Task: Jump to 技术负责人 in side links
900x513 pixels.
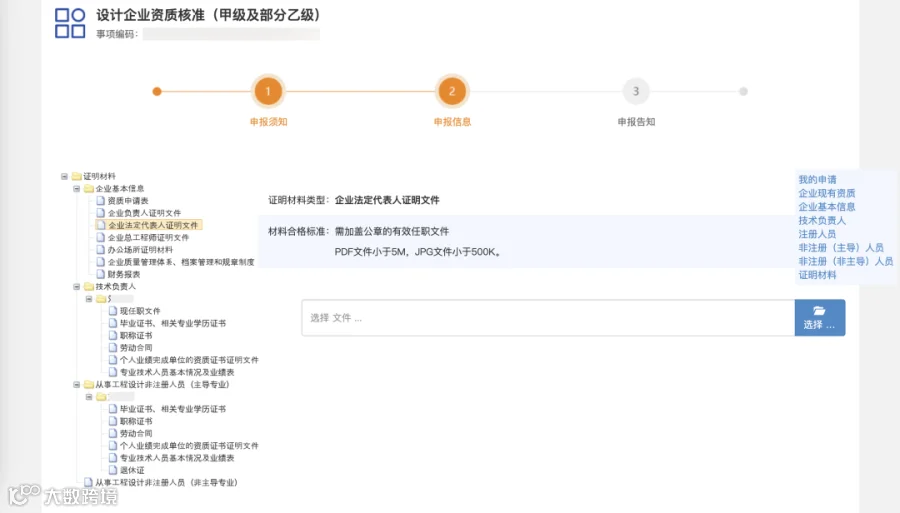Action: click(x=822, y=220)
